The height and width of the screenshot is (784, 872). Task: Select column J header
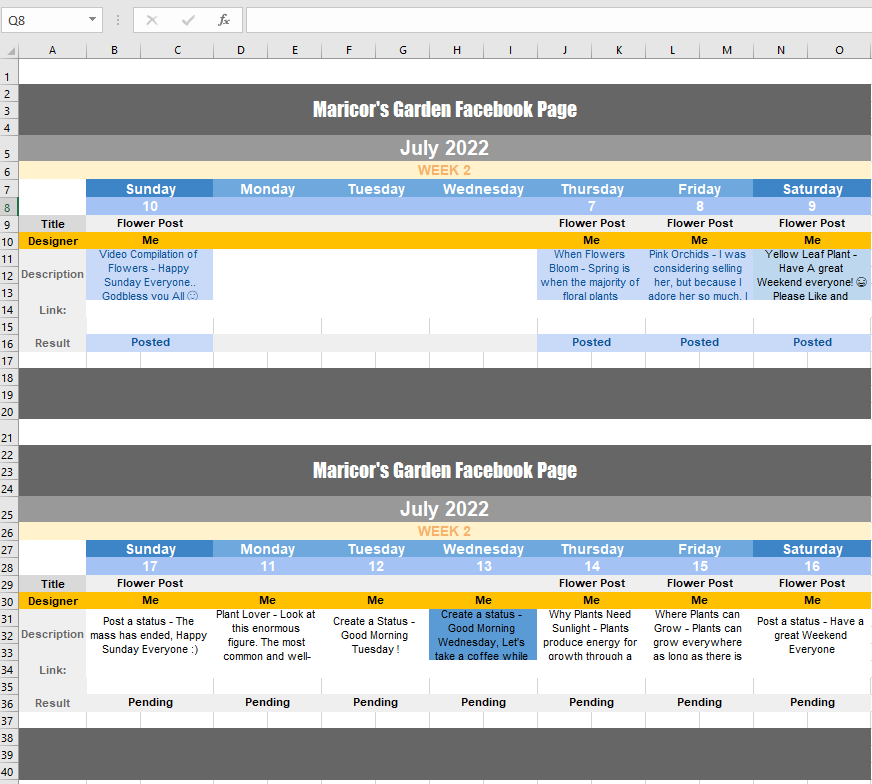(x=564, y=51)
